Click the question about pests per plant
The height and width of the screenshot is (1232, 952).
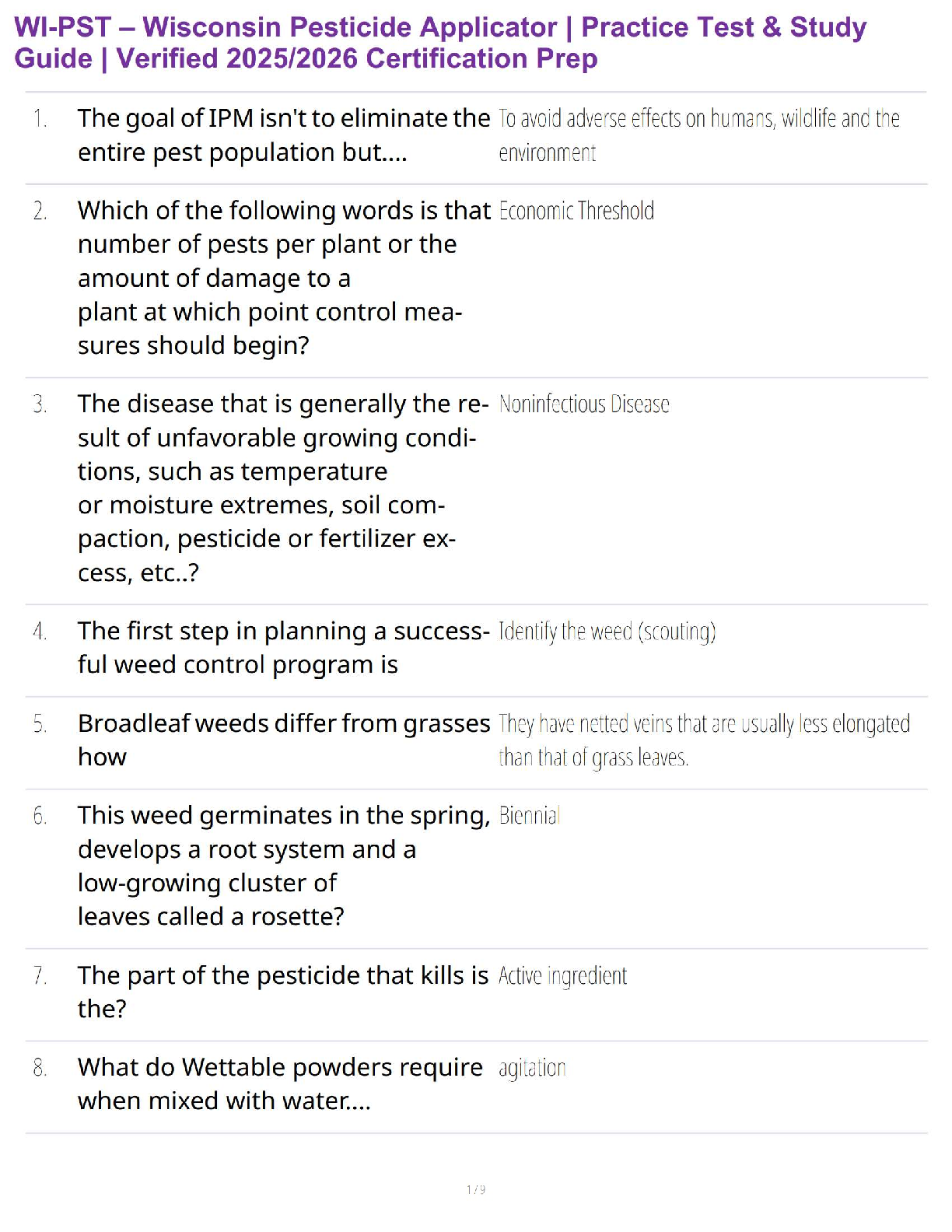(x=284, y=278)
